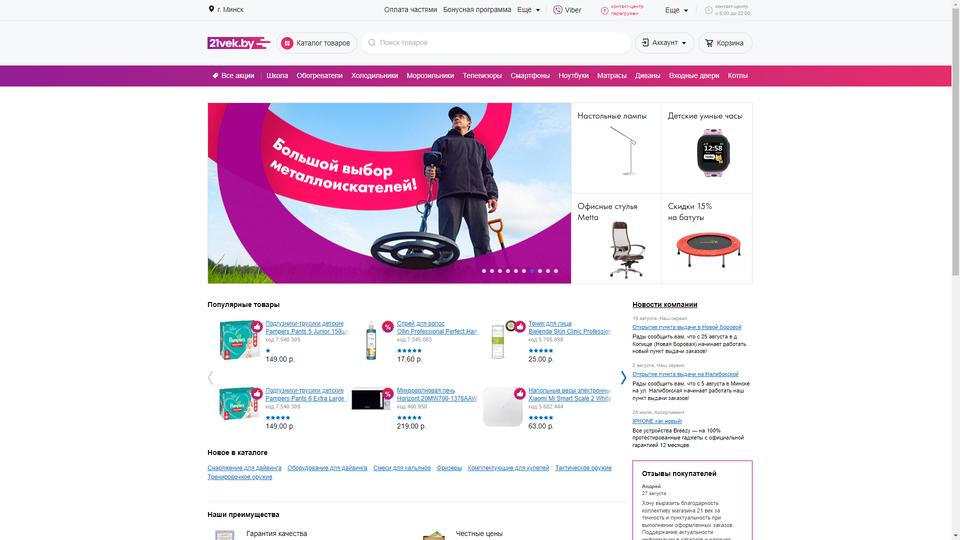Expand the Еще dropdown next to Бонусная программа
960x540 pixels.
point(528,10)
